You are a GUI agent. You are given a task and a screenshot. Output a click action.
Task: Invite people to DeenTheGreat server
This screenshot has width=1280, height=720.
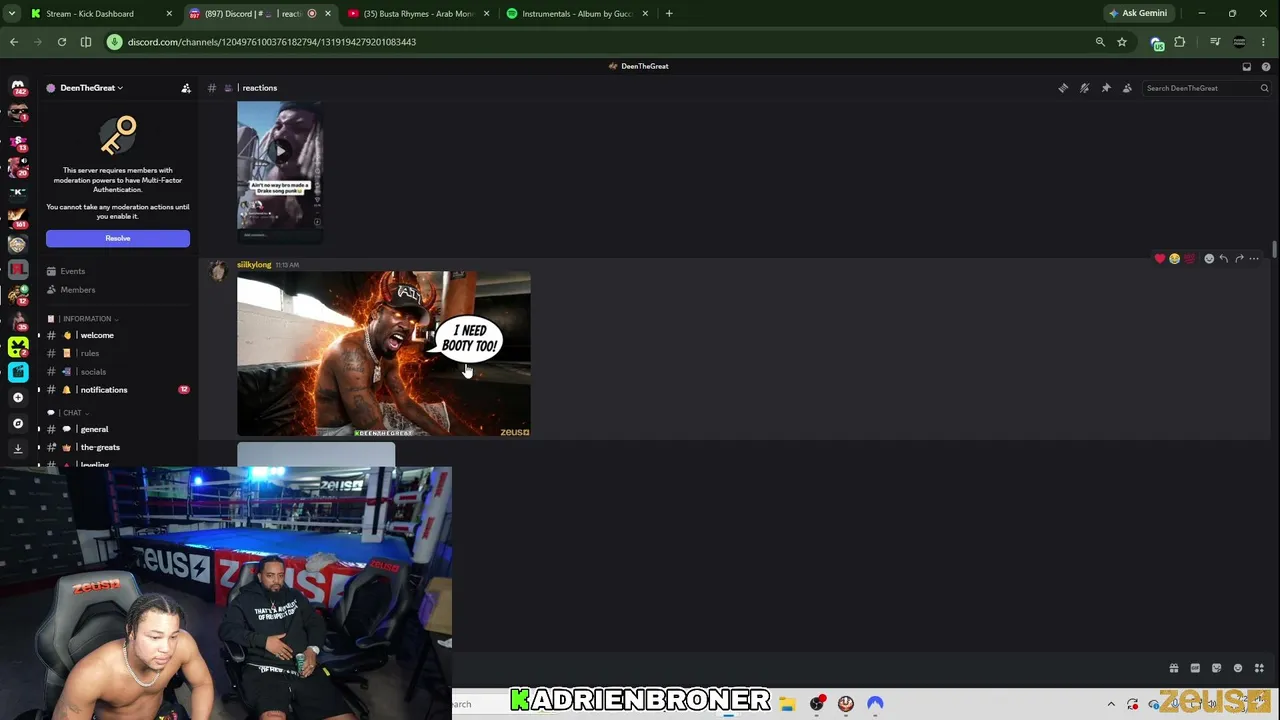[186, 88]
